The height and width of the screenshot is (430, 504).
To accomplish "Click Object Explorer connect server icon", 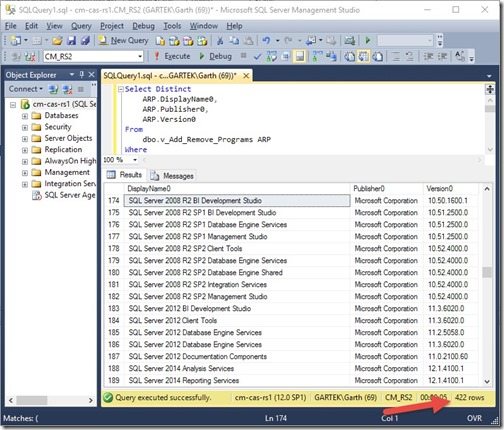I will click(x=53, y=89).
